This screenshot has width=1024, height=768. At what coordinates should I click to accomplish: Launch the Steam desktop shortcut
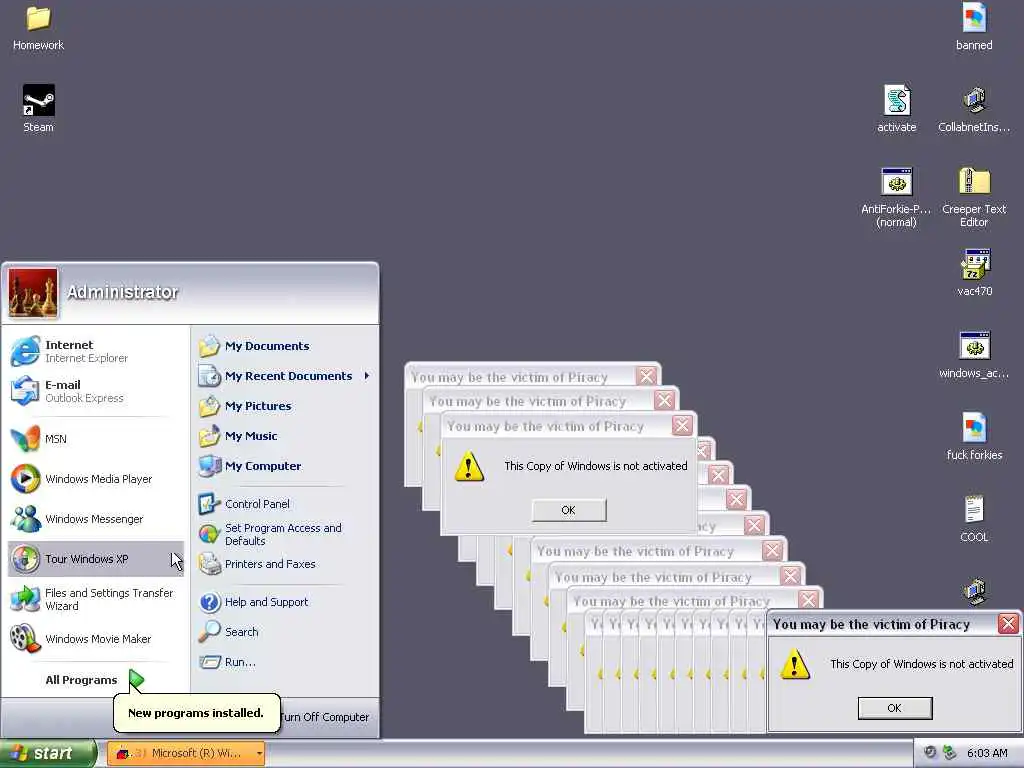pyautogui.click(x=39, y=108)
